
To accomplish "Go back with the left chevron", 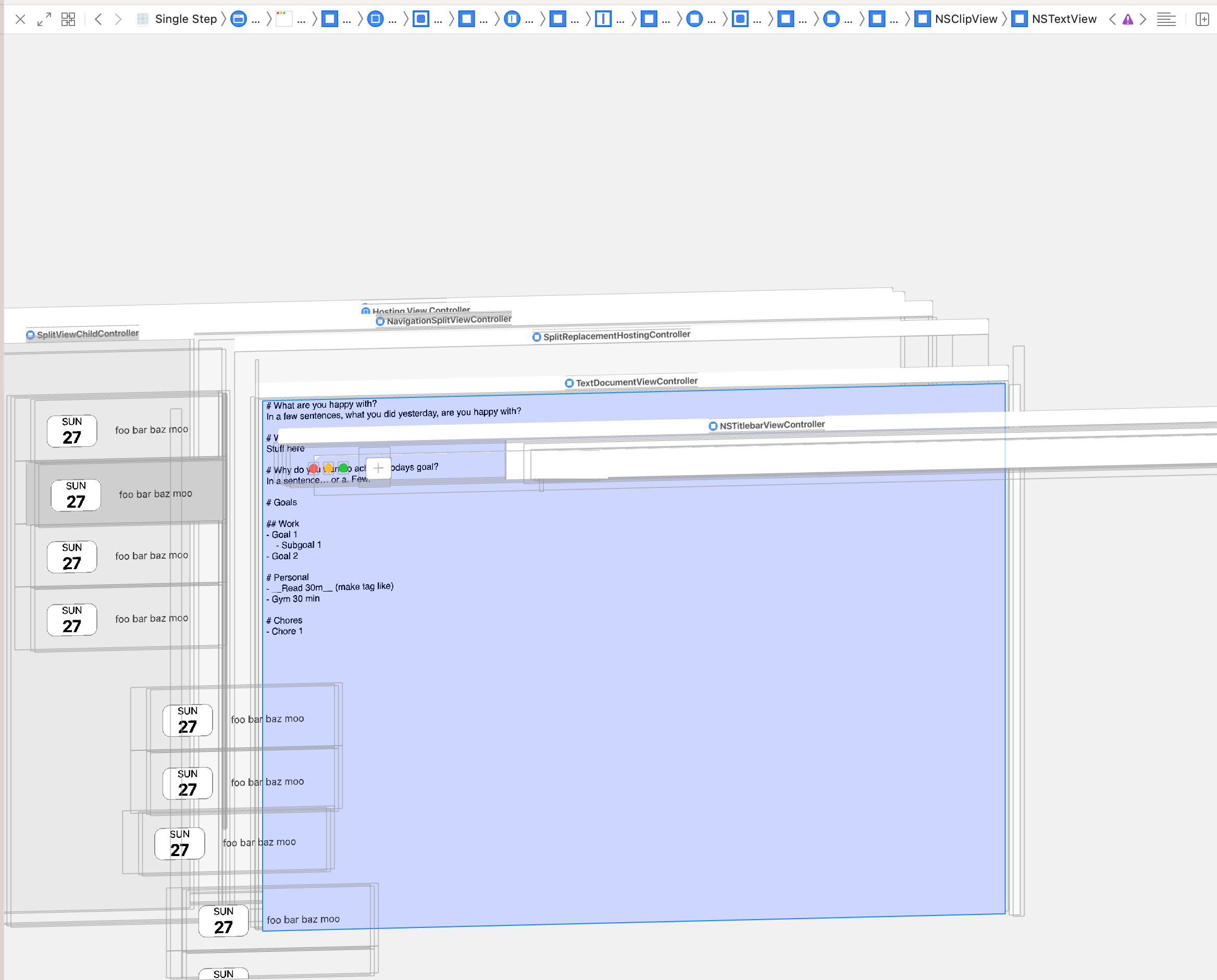I will (98, 19).
